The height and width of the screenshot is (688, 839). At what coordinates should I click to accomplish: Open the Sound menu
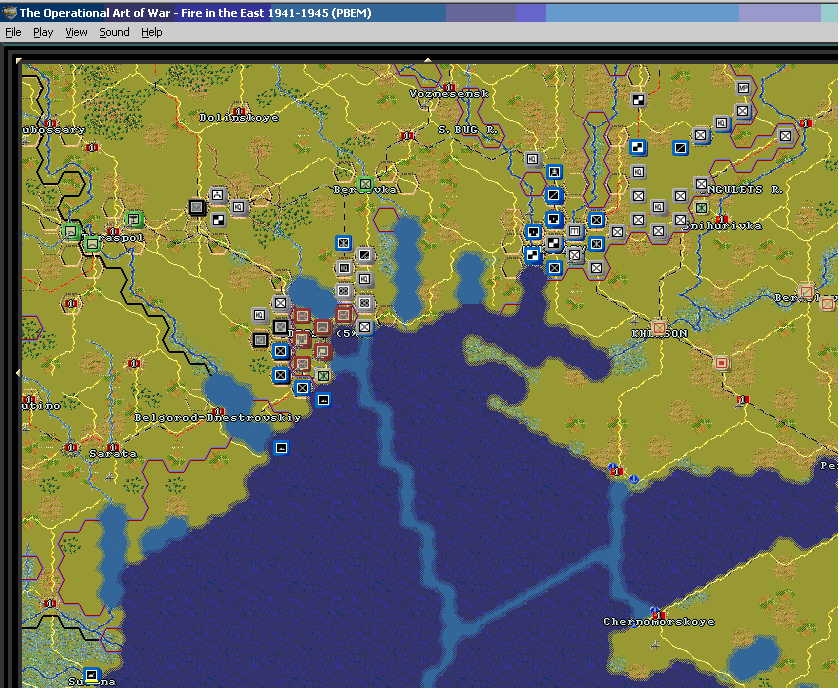tap(114, 32)
